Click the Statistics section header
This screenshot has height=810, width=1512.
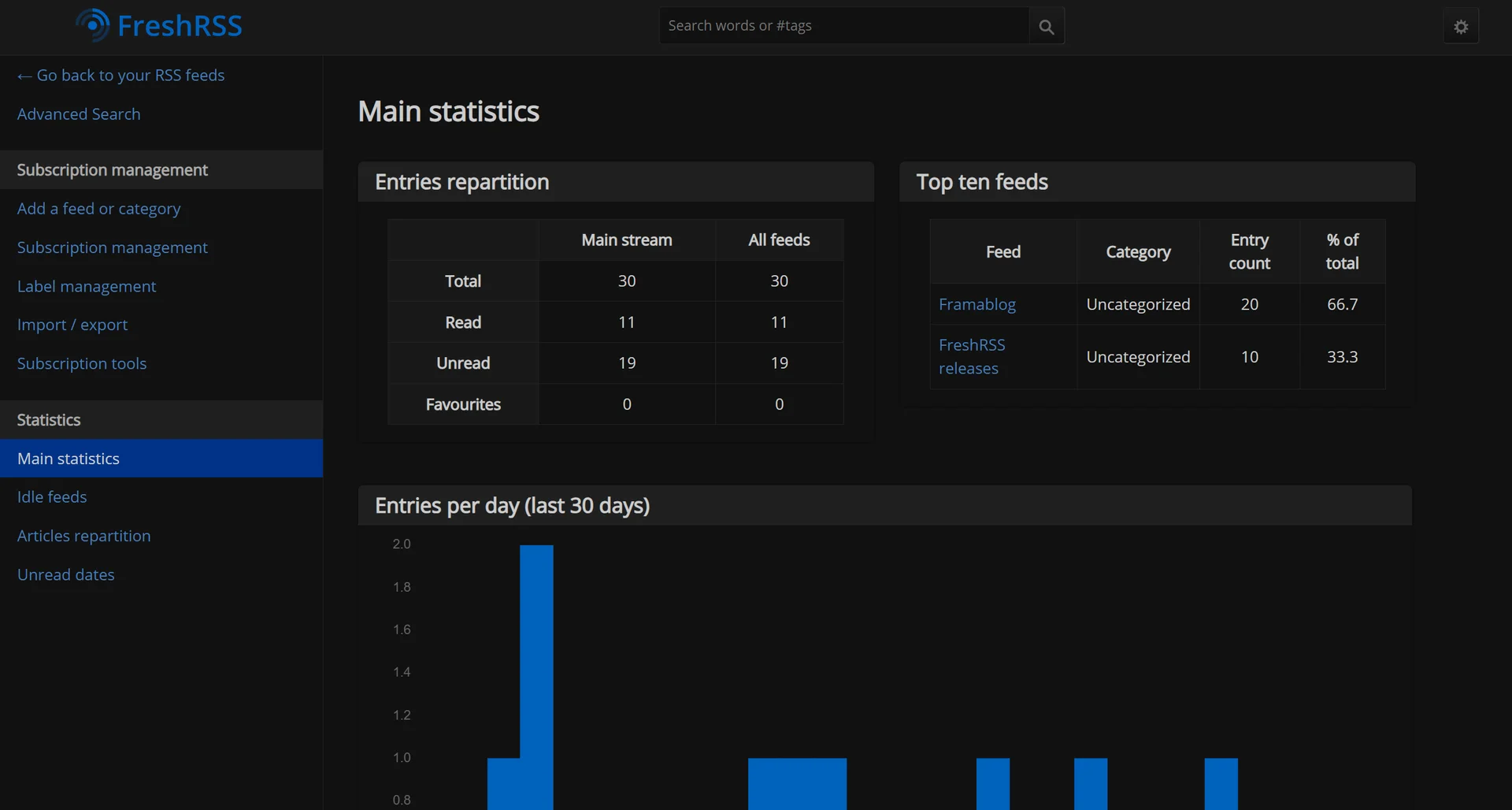(161, 420)
